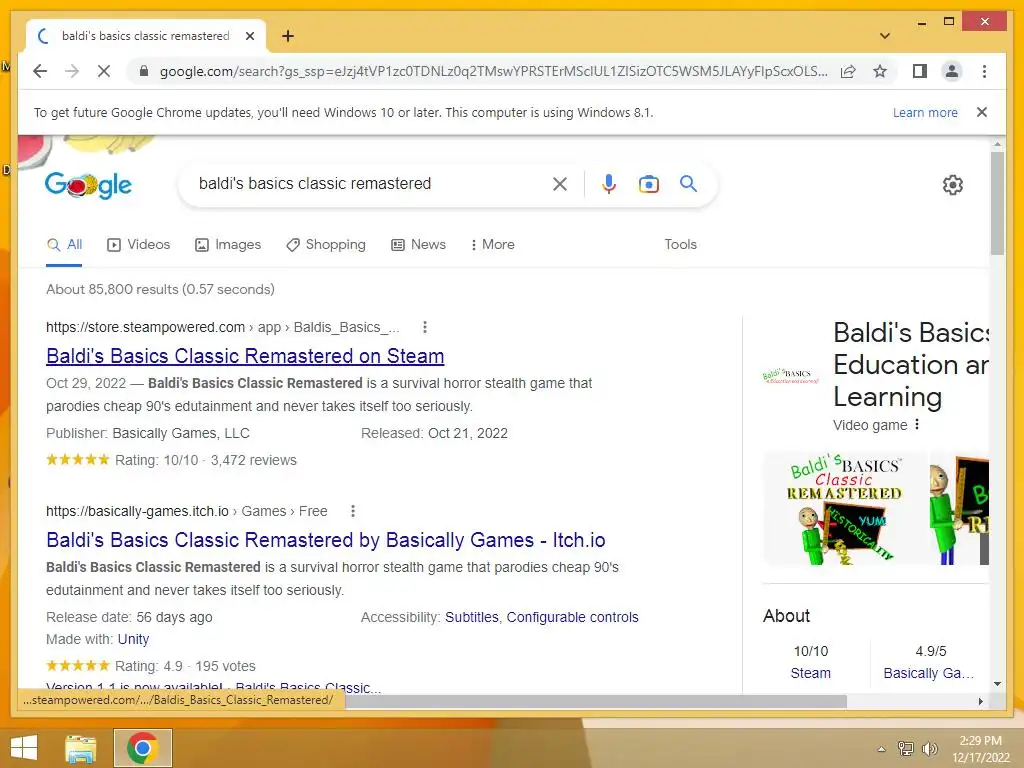
Task: Switch to Videos results
Action: [138, 245]
